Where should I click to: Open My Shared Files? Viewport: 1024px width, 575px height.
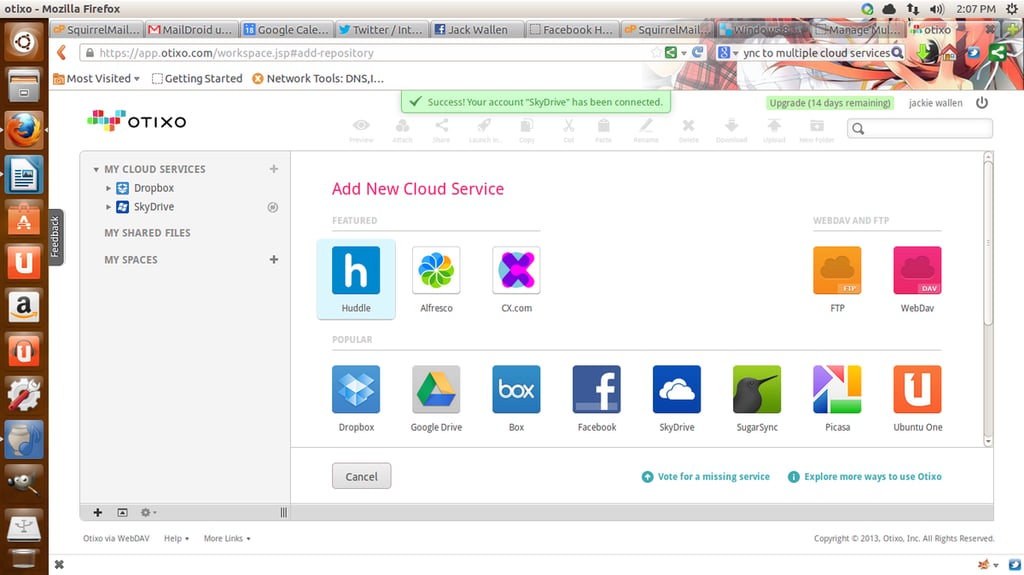[x=148, y=233]
